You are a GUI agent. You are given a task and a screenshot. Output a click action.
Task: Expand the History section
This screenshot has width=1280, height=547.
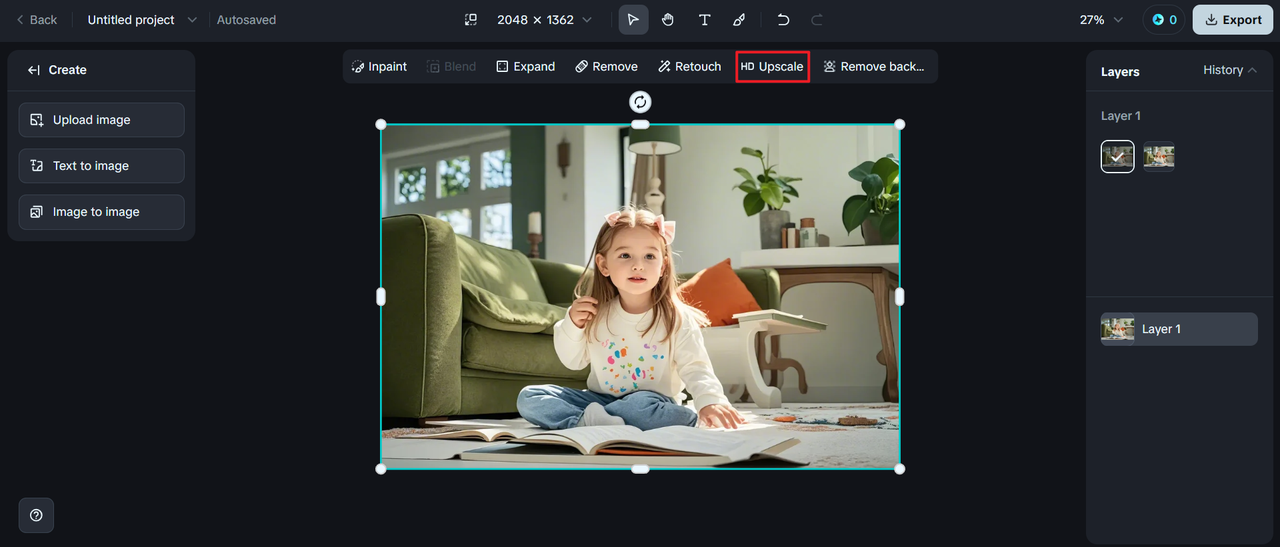click(1230, 70)
